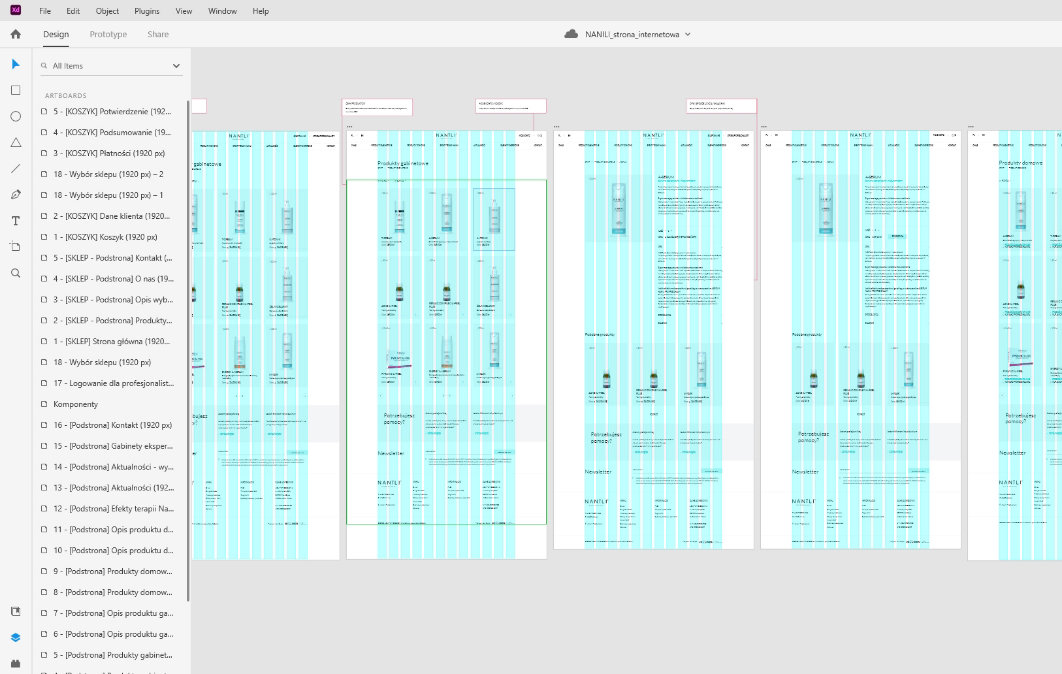Activate the Text tool
The image size is (1062, 674).
(15, 220)
